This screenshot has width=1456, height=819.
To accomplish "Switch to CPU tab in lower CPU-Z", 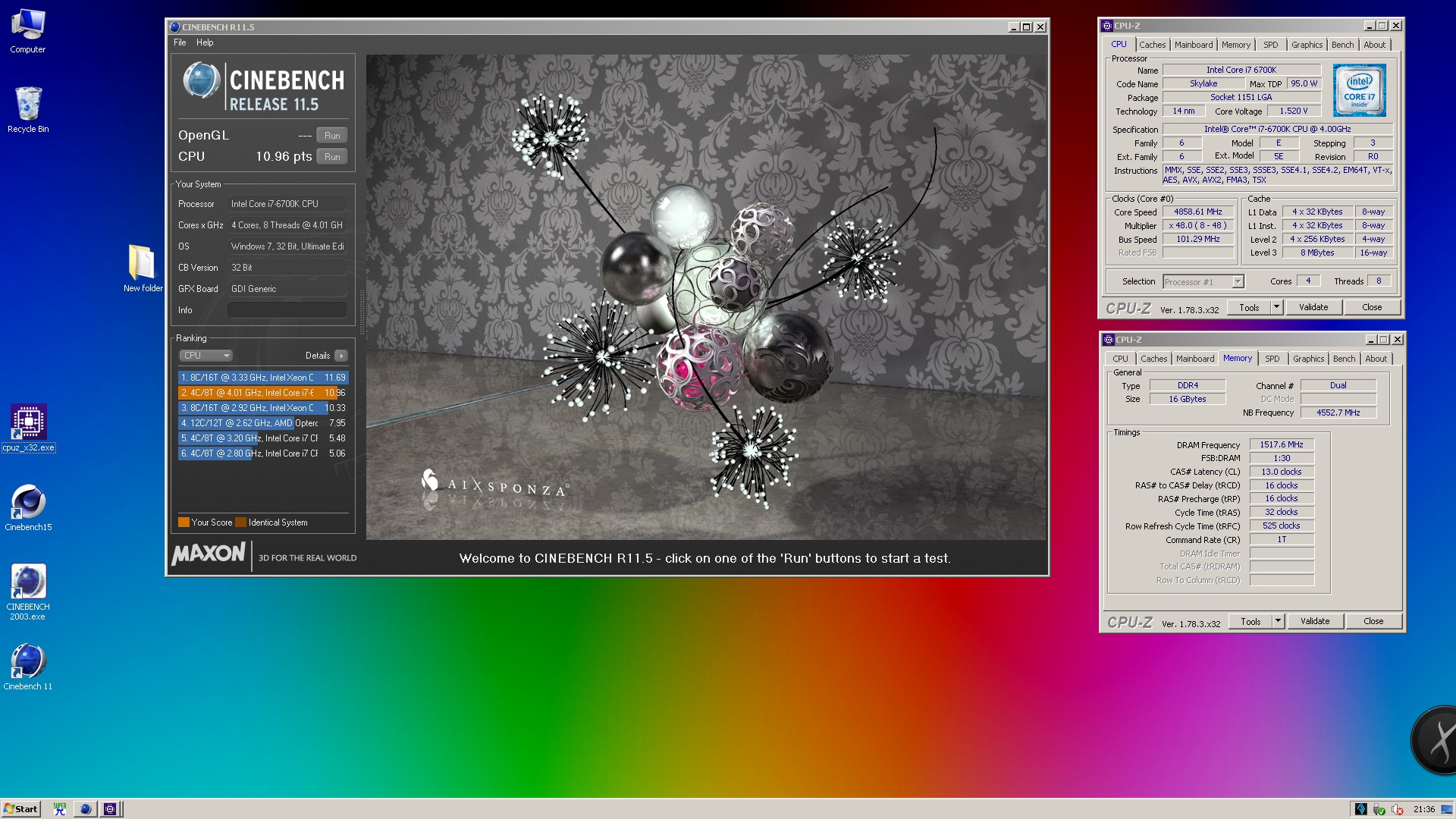I will pos(1121,359).
